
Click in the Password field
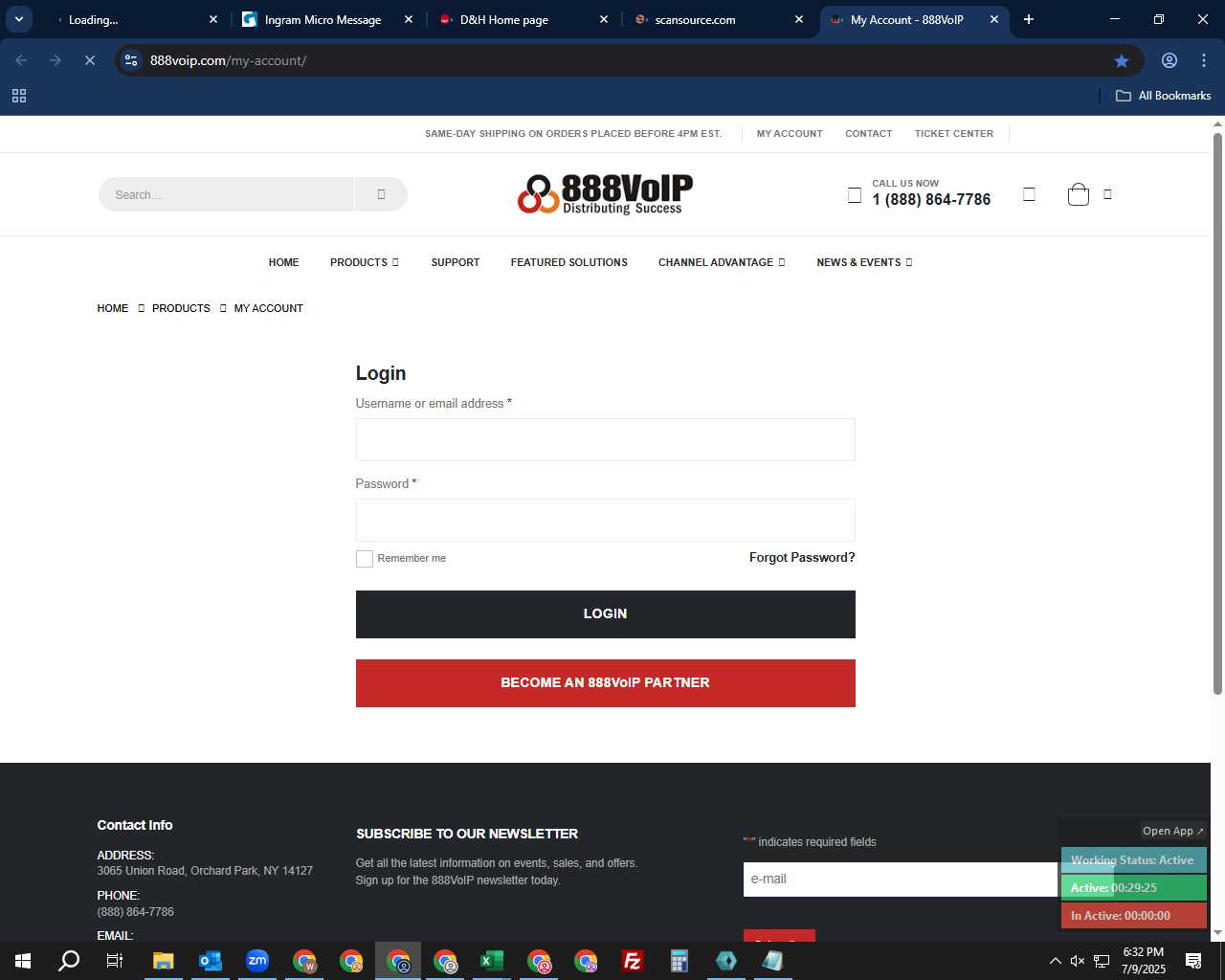click(x=606, y=521)
